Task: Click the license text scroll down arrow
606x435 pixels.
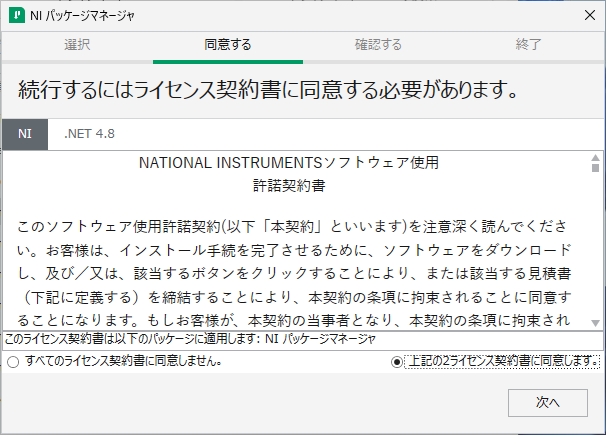Action: point(595,323)
